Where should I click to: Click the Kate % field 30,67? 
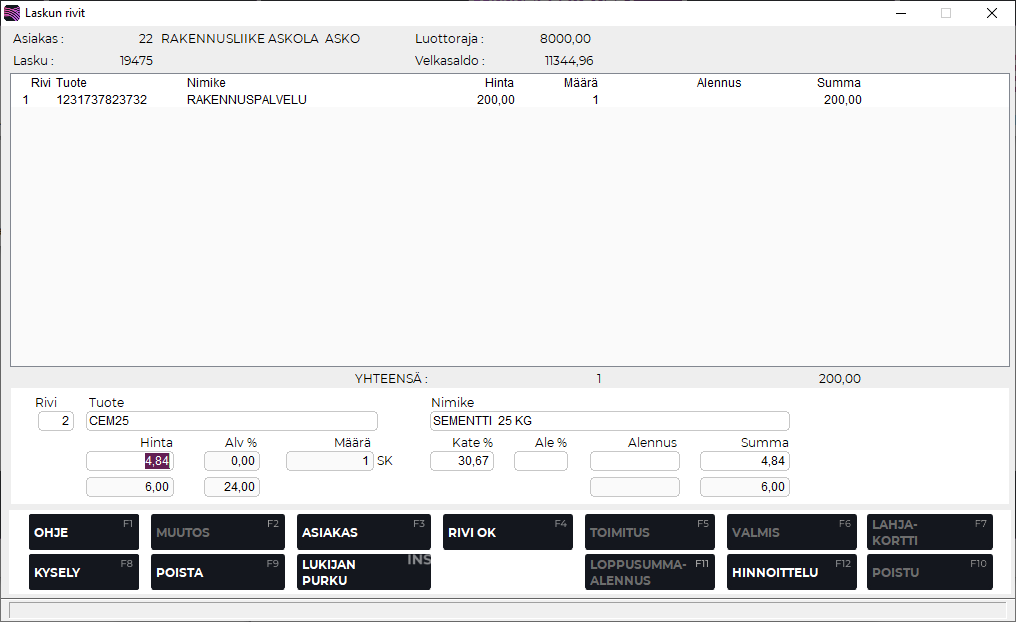tap(461, 461)
